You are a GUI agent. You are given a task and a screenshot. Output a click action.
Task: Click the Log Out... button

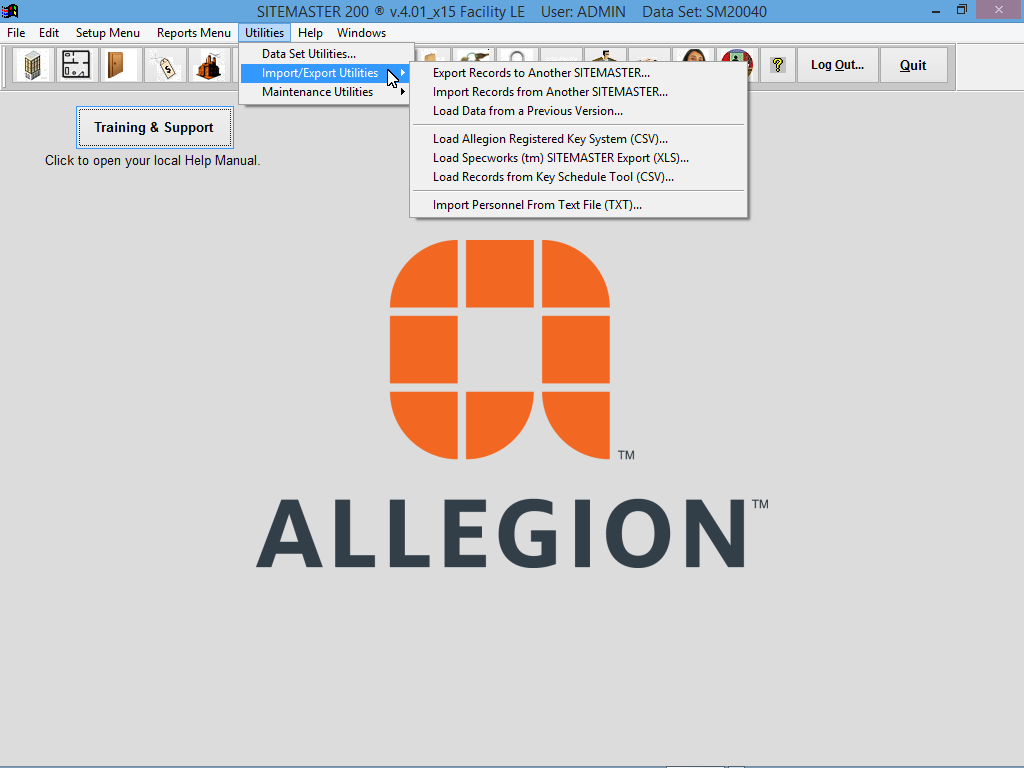pyautogui.click(x=837, y=65)
